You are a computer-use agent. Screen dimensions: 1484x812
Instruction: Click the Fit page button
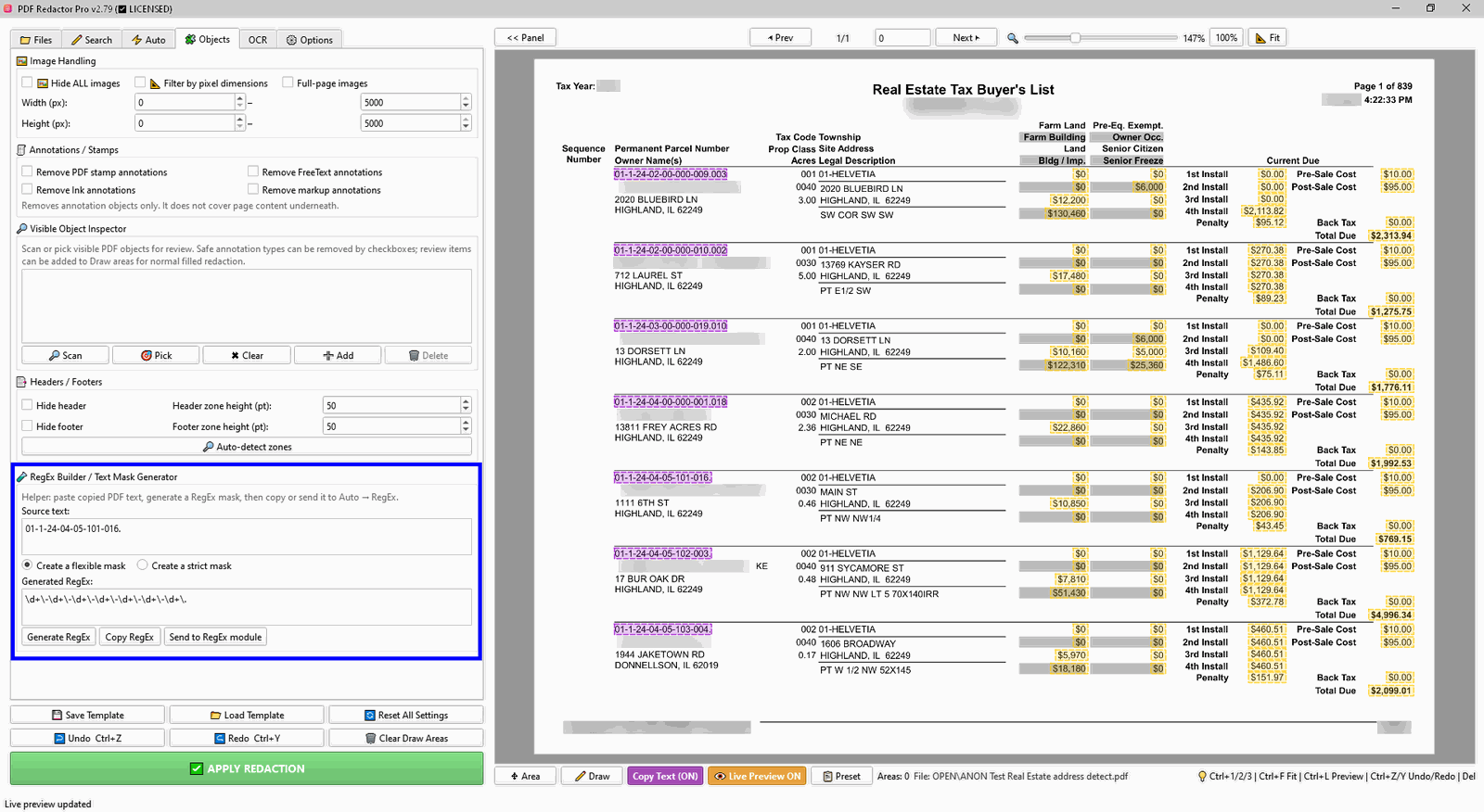[x=1268, y=38]
